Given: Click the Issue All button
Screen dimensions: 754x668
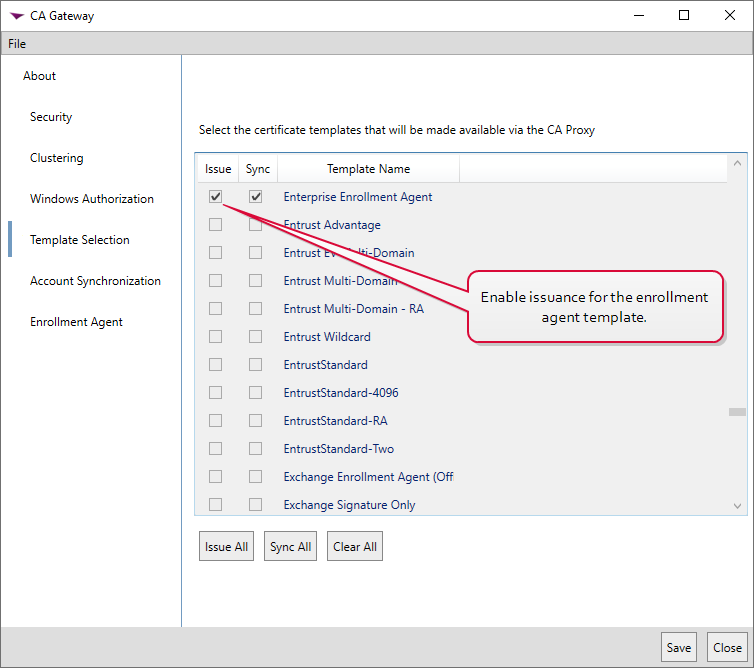Looking at the screenshot, I should click(x=226, y=547).
